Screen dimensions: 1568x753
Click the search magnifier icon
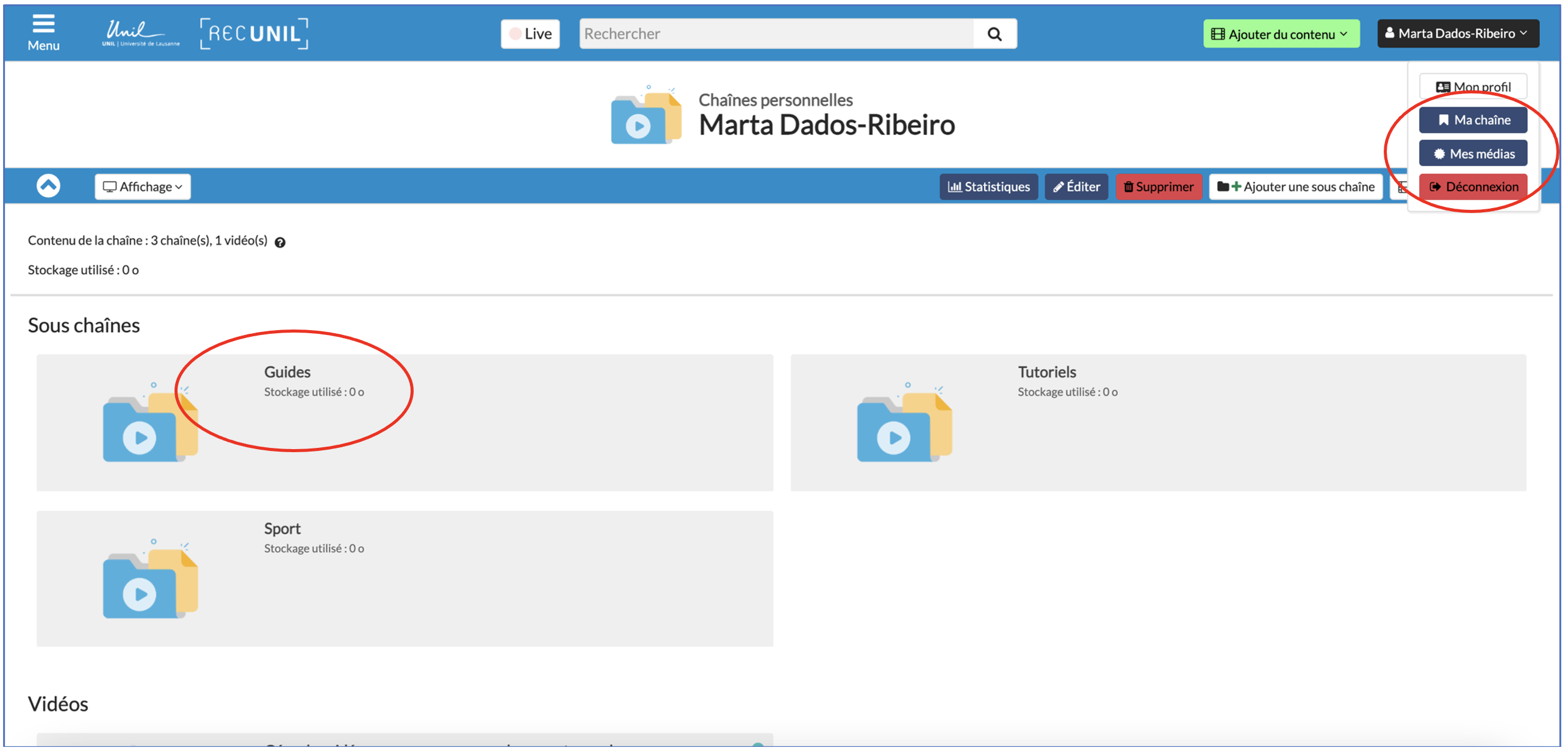click(994, 34)
